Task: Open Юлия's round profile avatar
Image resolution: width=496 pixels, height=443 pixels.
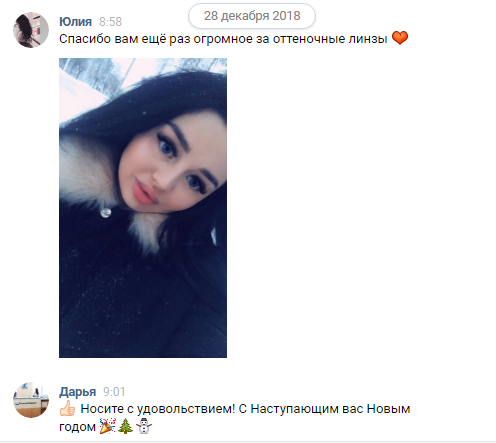Action: (31, 30)
